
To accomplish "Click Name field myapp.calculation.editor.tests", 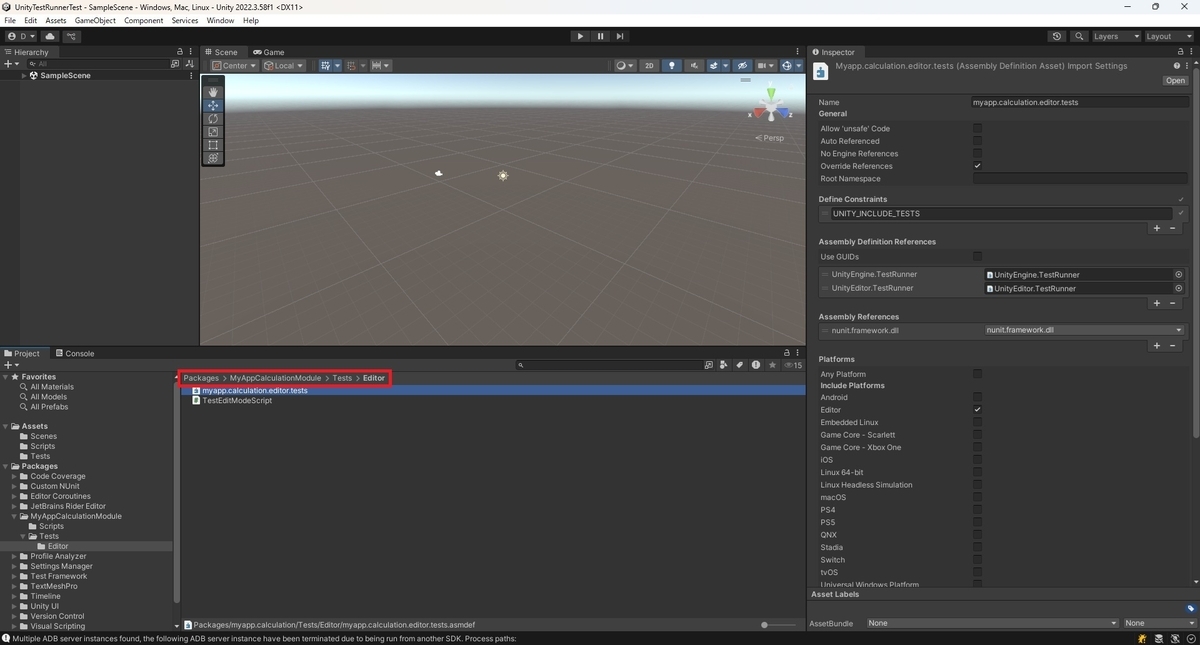I will (1080, 102).
